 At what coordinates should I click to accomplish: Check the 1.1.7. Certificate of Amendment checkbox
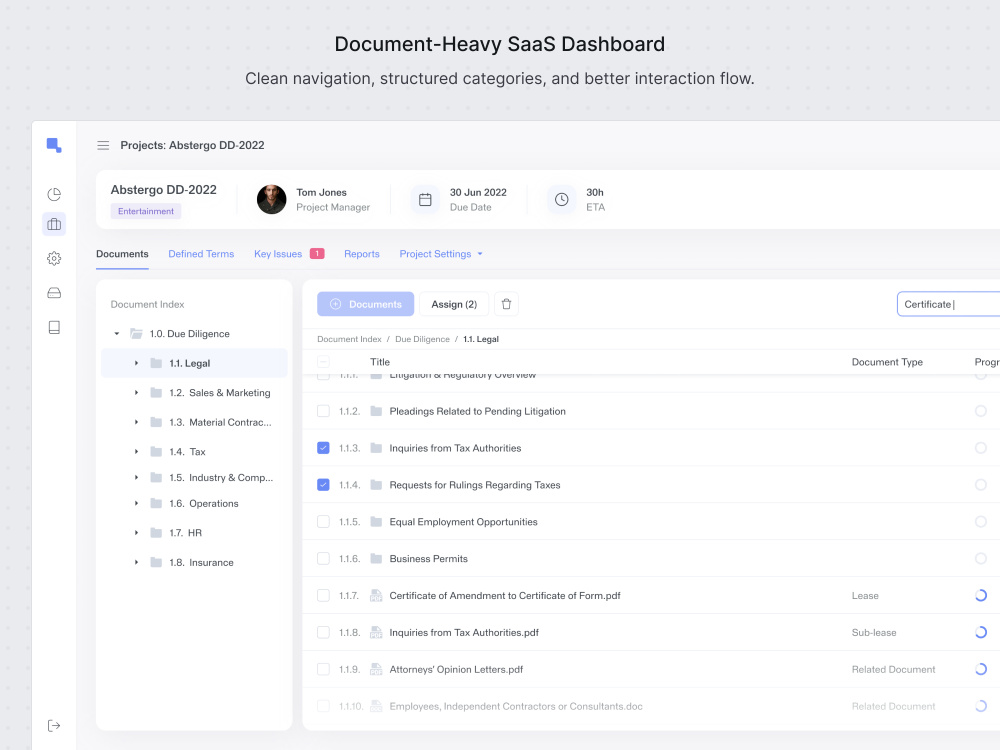point(323,596)
